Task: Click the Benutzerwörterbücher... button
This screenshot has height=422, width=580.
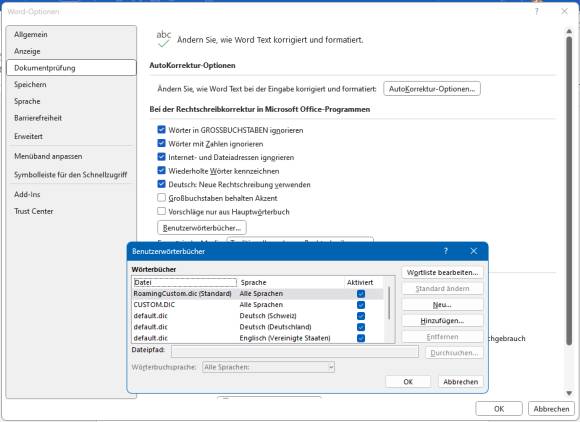Action: [x=202, y=228]
